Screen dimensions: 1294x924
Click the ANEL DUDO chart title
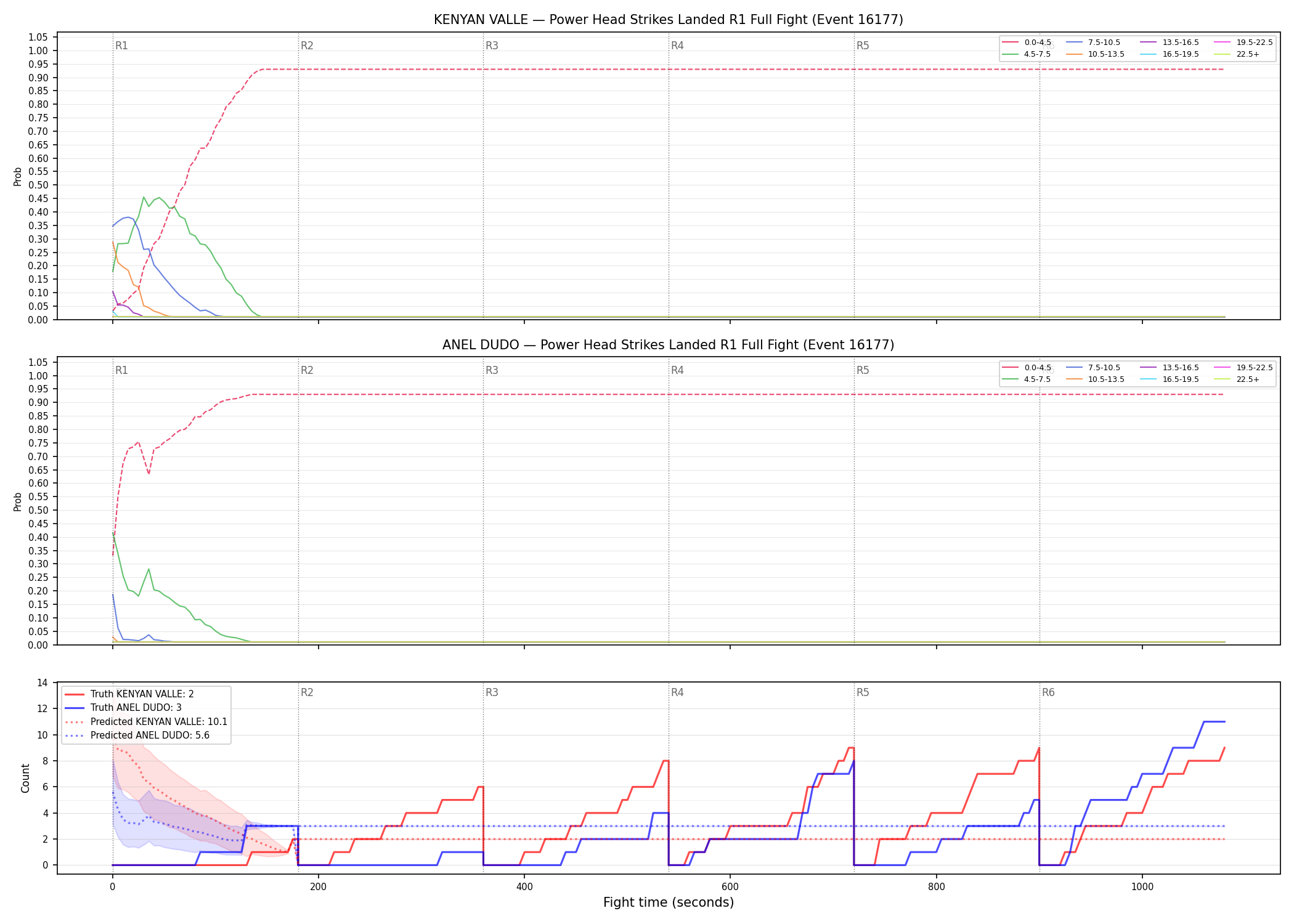tap(668, 345)
